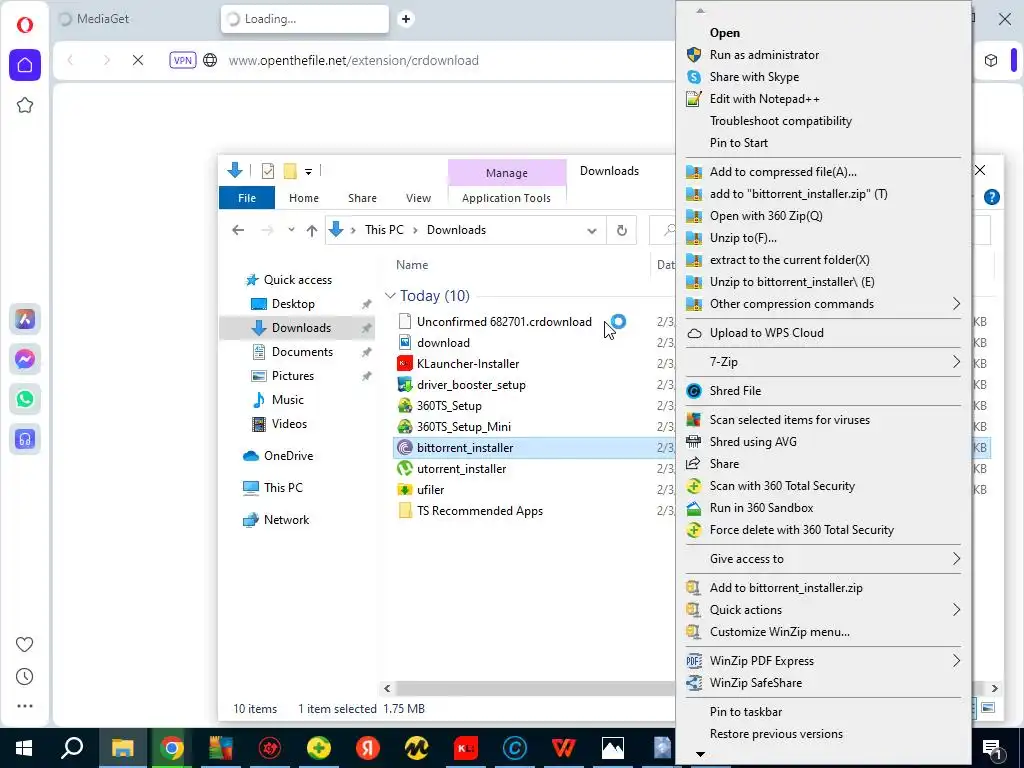
Task: Expand WinZip Quick actions submenu
Action: coord(823,610)
